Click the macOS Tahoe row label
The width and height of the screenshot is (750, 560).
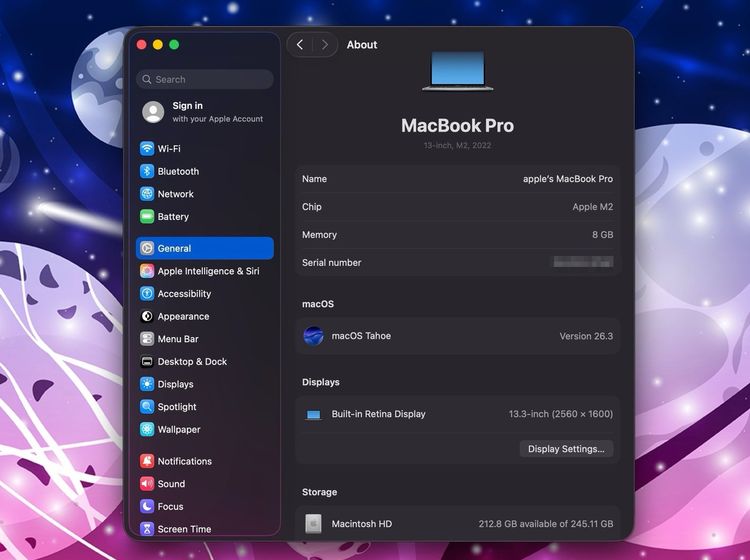(x=361, y=336)
